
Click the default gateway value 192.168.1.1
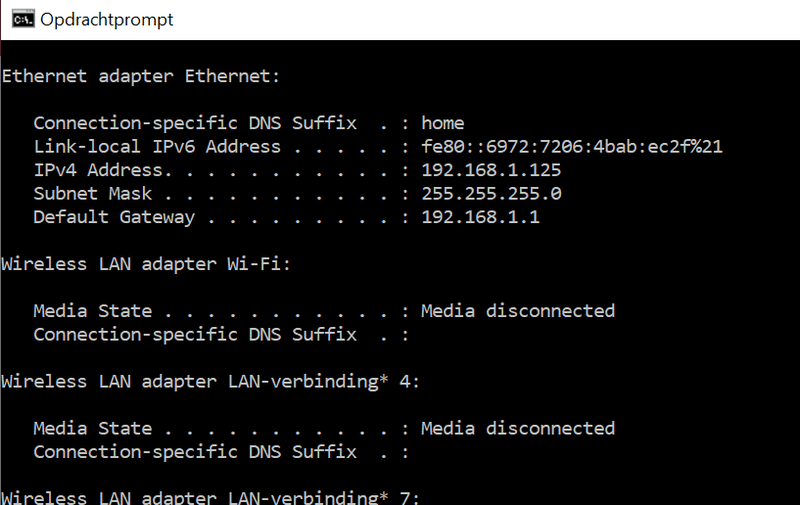point(480,217)
